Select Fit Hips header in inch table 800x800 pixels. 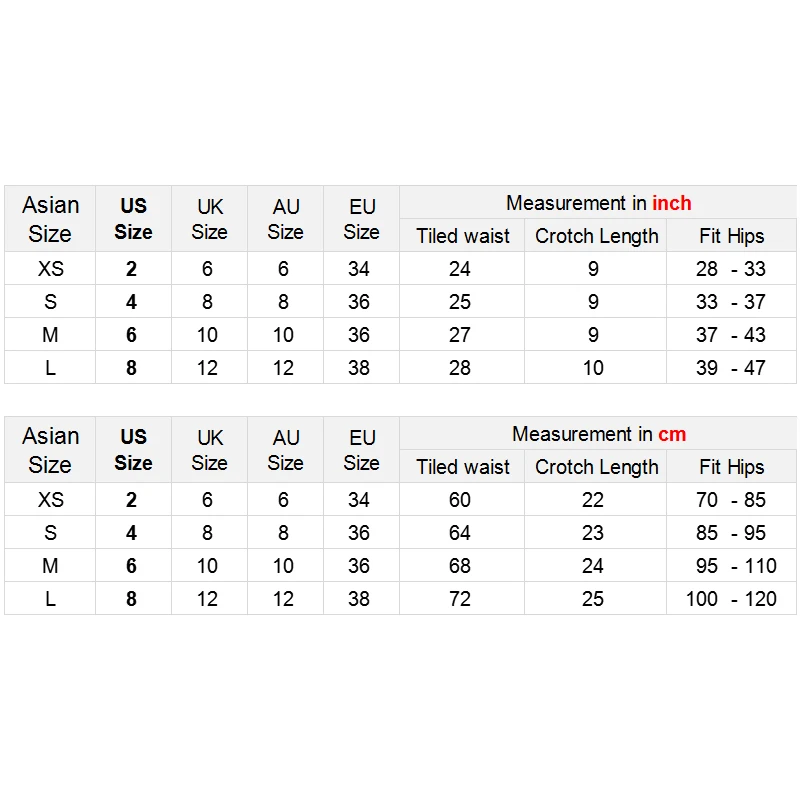coord(731,236)
